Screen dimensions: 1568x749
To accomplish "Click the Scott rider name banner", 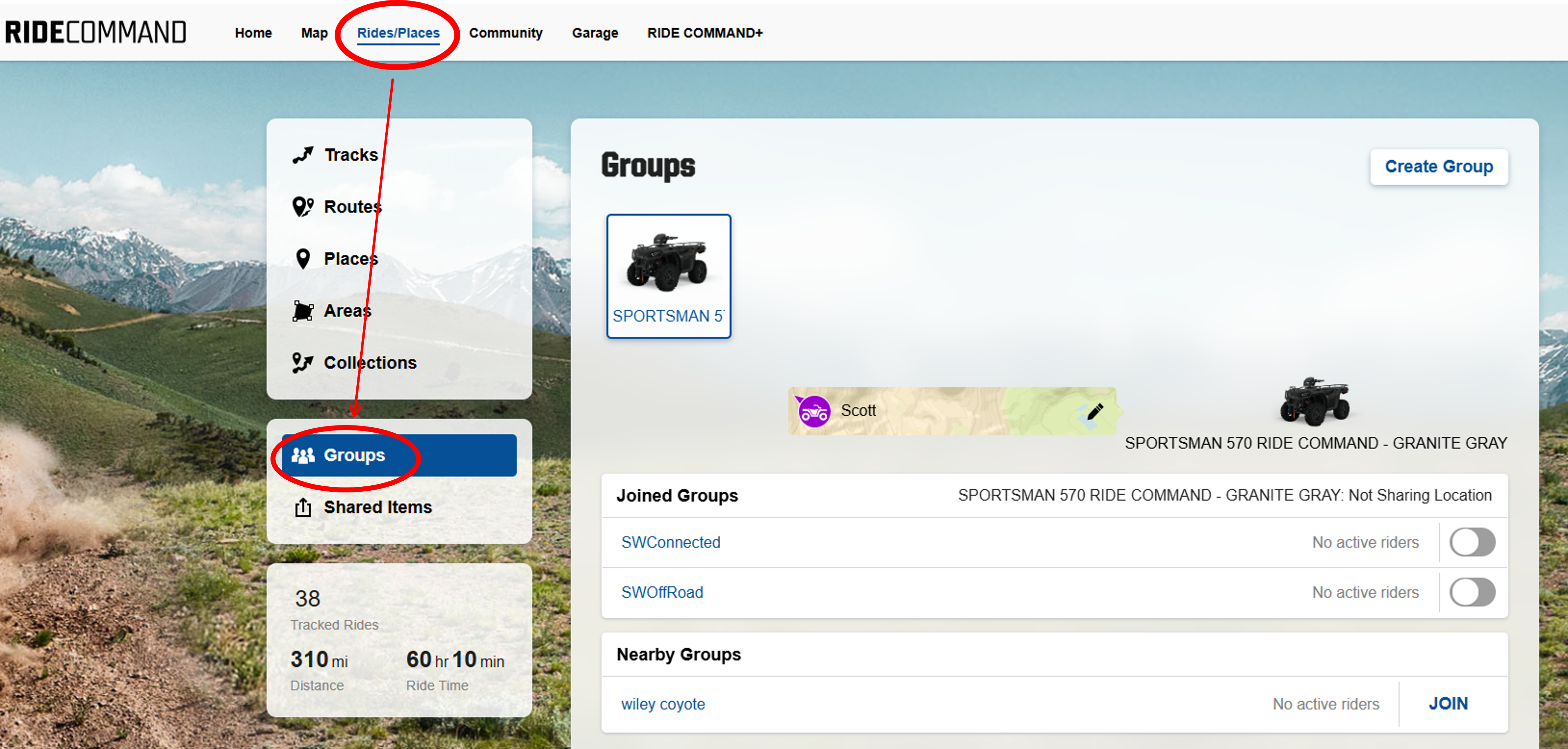I will click(953, 411).
